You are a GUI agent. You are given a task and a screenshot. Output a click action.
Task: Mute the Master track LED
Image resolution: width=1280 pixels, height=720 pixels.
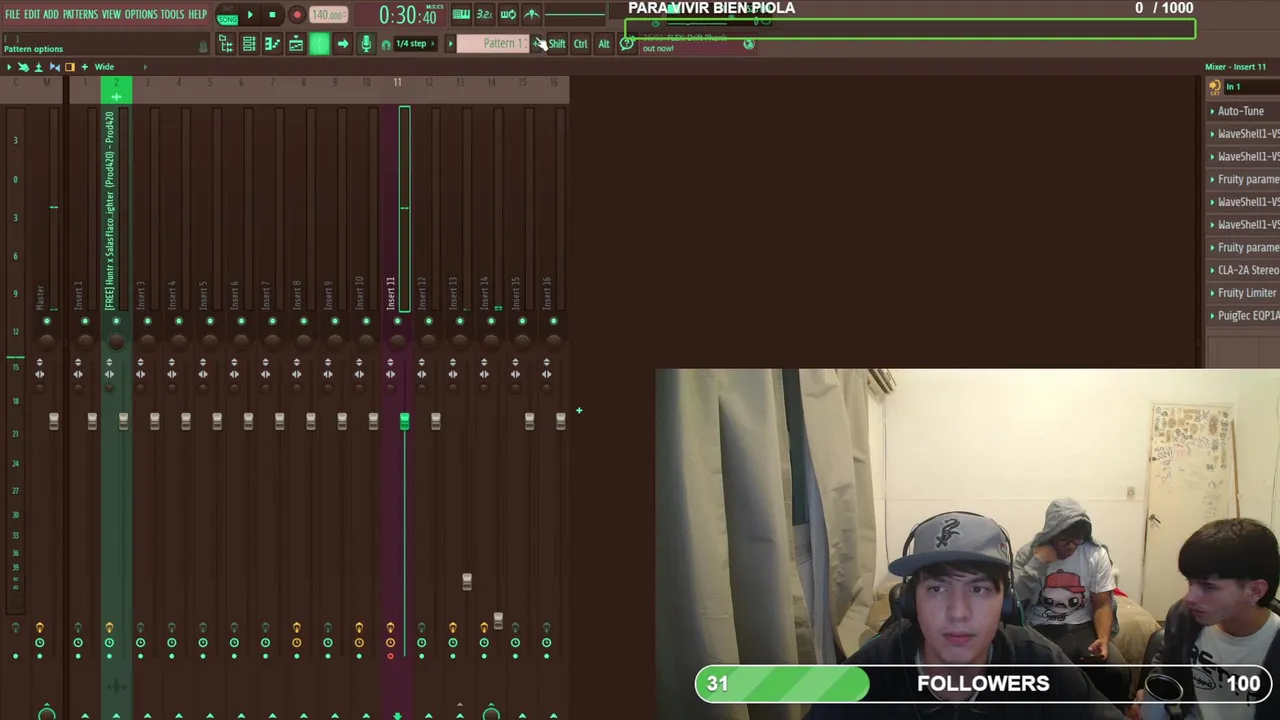click(46, 321)
